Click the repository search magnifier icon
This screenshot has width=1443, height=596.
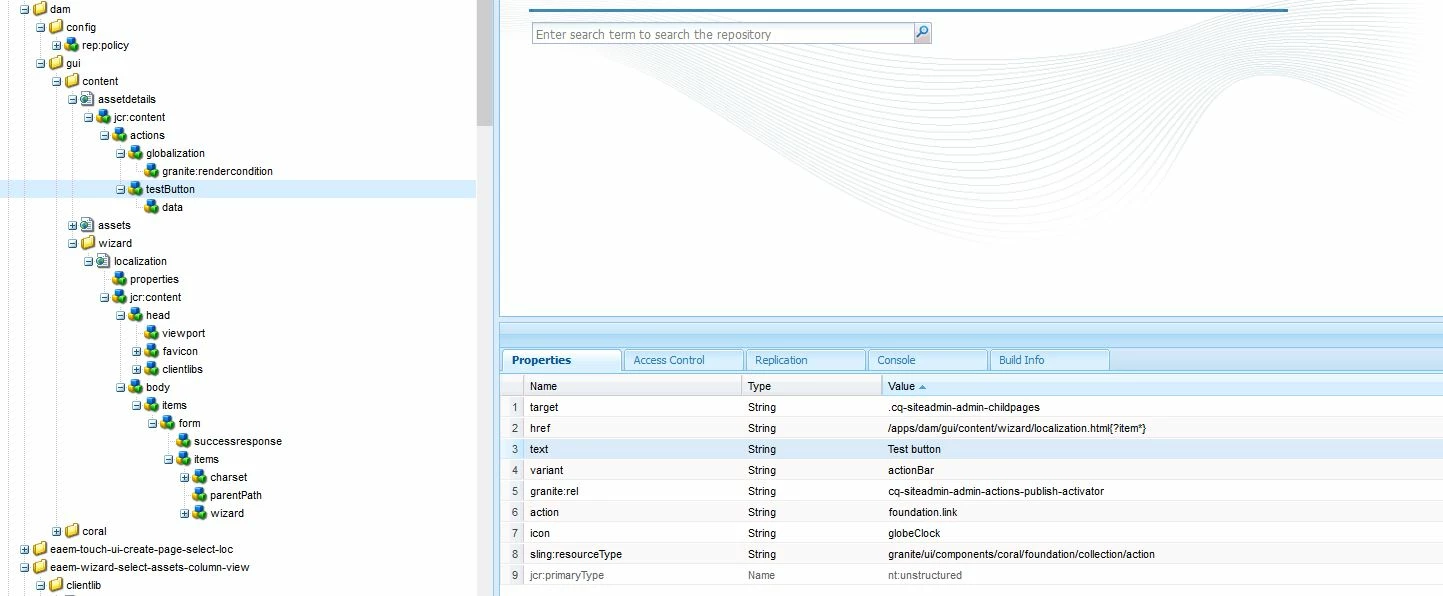pyautogui.click(x=922, y=33)
